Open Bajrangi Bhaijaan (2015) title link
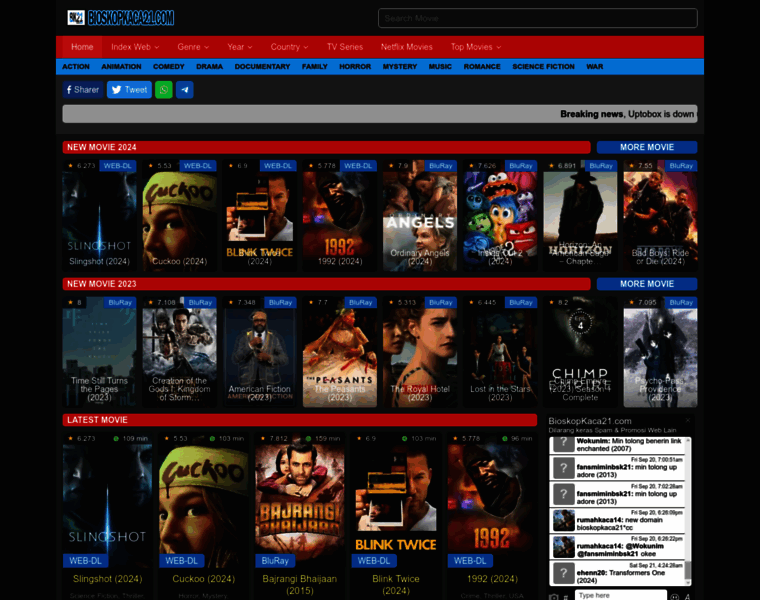Image resolution: width=760 pixels, height=600 pixels. (300, 584)
